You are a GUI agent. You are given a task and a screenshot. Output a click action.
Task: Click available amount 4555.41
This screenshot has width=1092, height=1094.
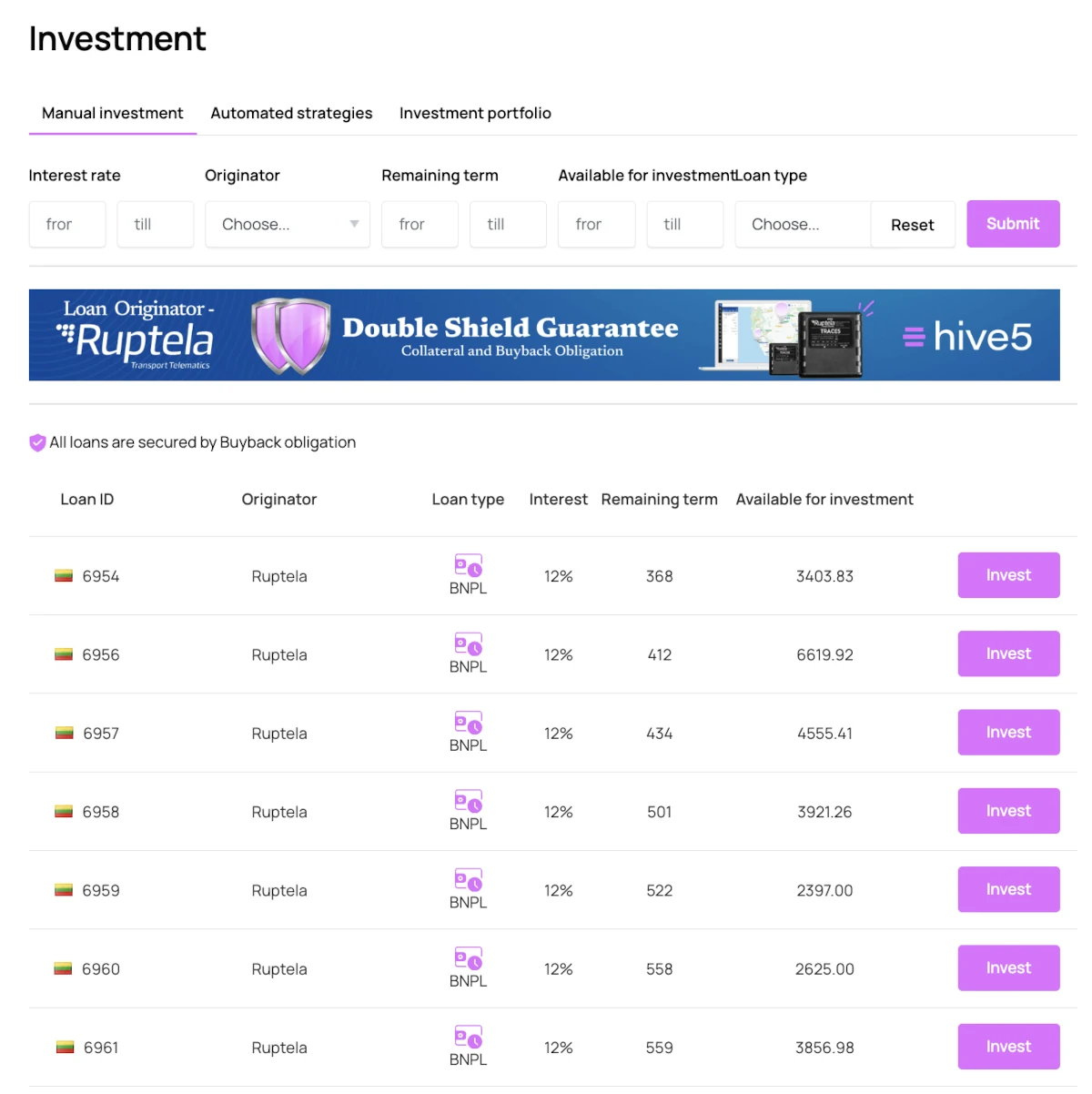coord(824,734)
